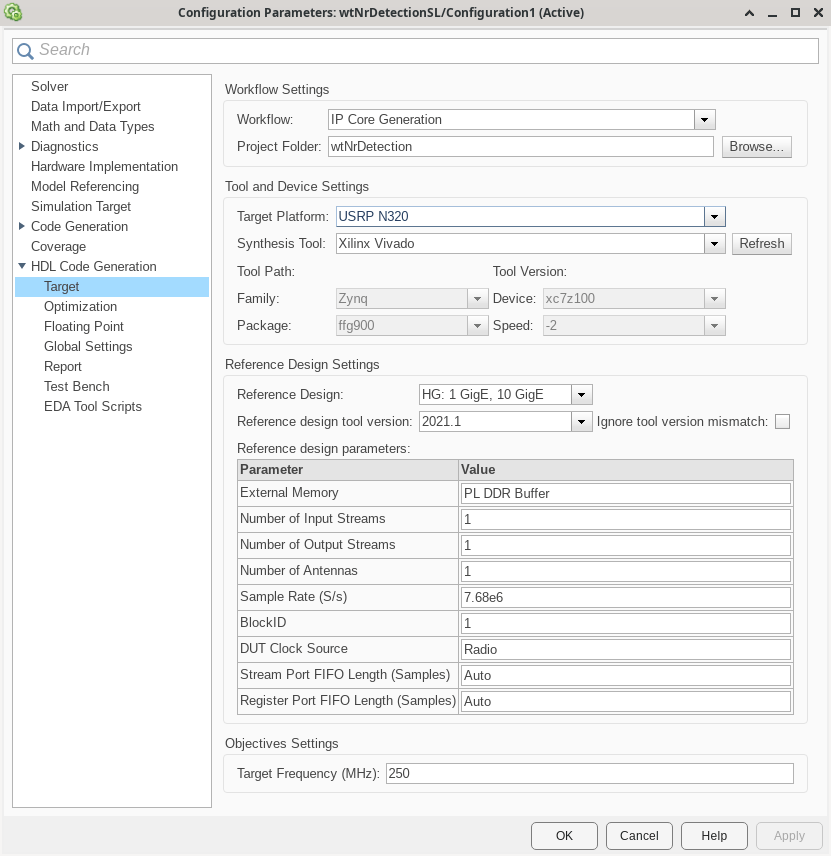
Task: Click the Number of Antennas value
Action: [x=626, y=572]
